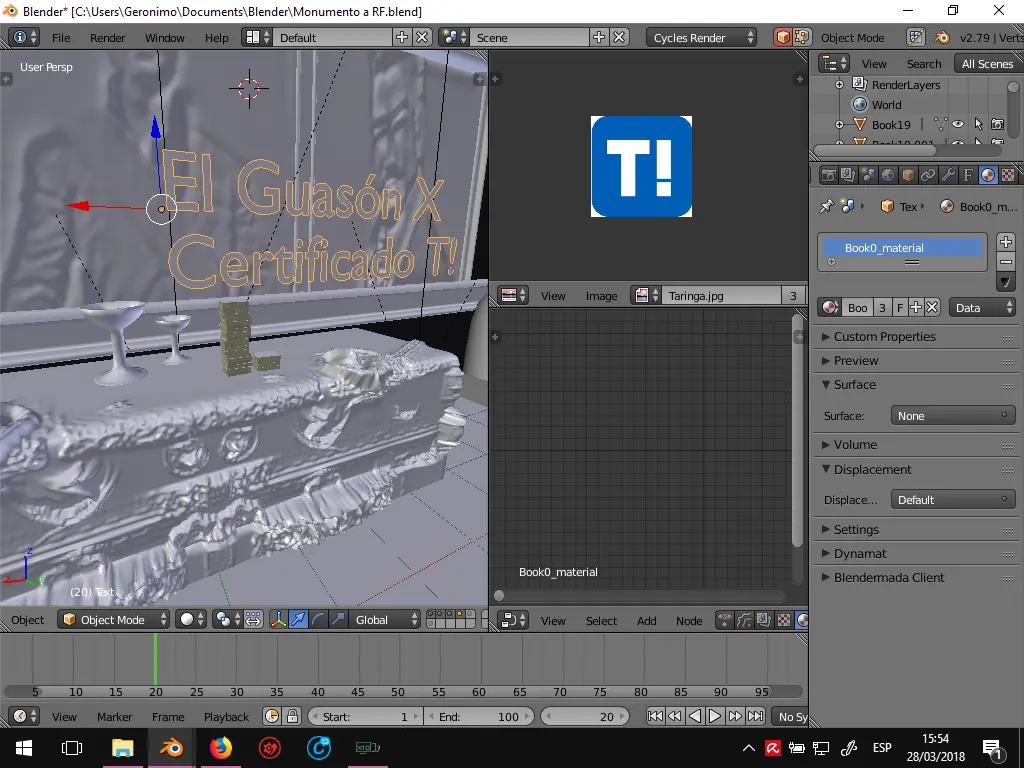1024x768 pixels.
Task: Open the Object properties tab (orange cube)
Action: pyautogui.click(x=908, y=174)
